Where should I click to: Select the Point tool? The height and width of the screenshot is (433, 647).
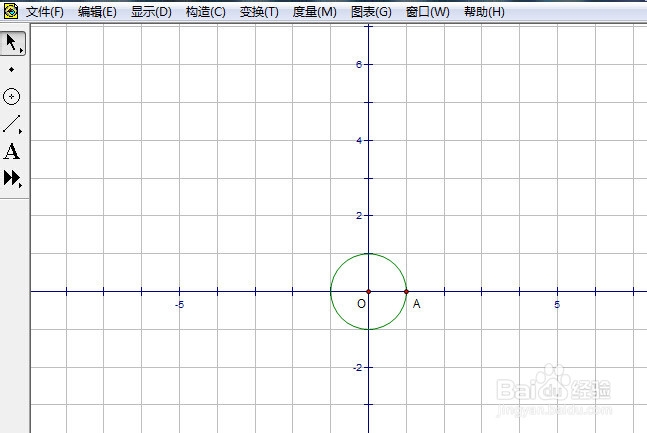click(x=12, y=69)
